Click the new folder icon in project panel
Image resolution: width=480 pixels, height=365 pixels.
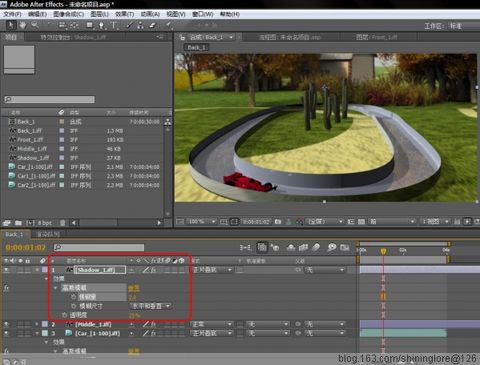[18, 223]
